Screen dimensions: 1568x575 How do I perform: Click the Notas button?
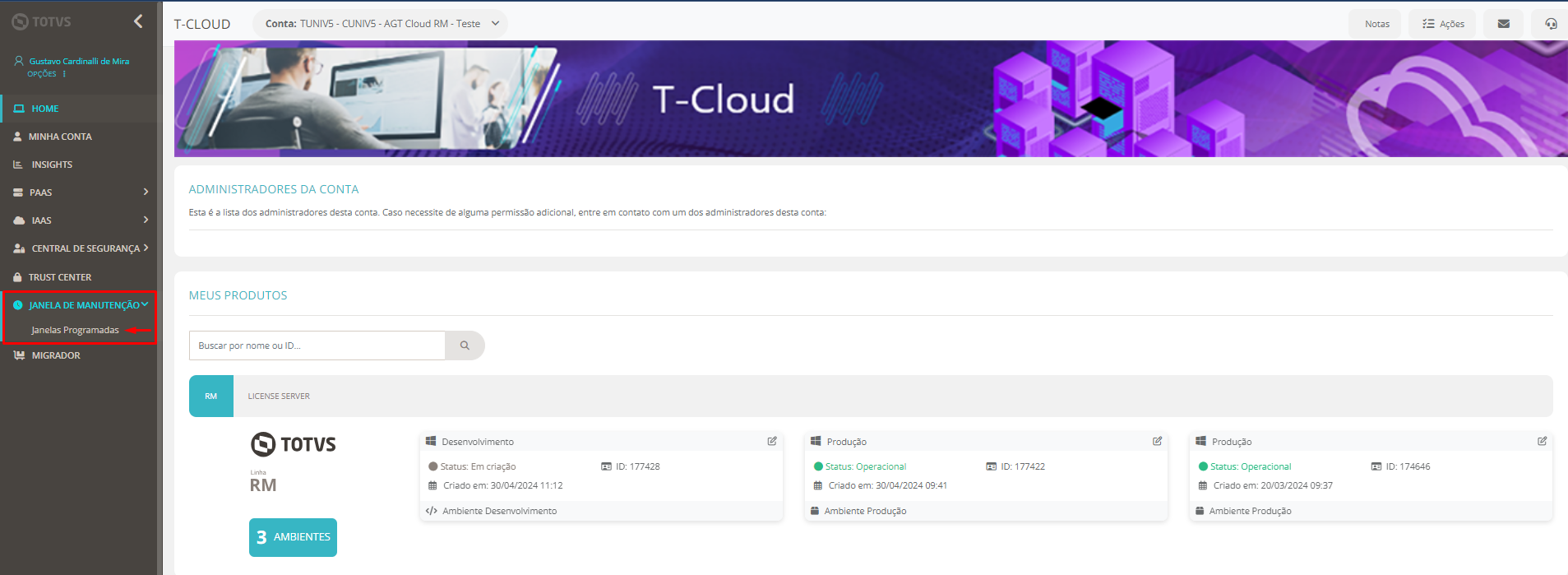click(x=1376, y=24)
